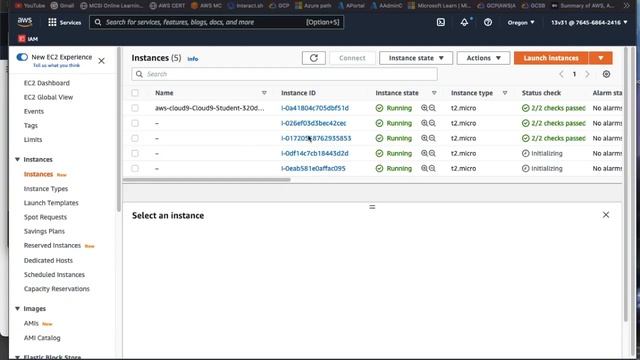The width and height of the screenshot is (640, 360).
Task: Click the Launch instances button
Action: coord(551,58)
